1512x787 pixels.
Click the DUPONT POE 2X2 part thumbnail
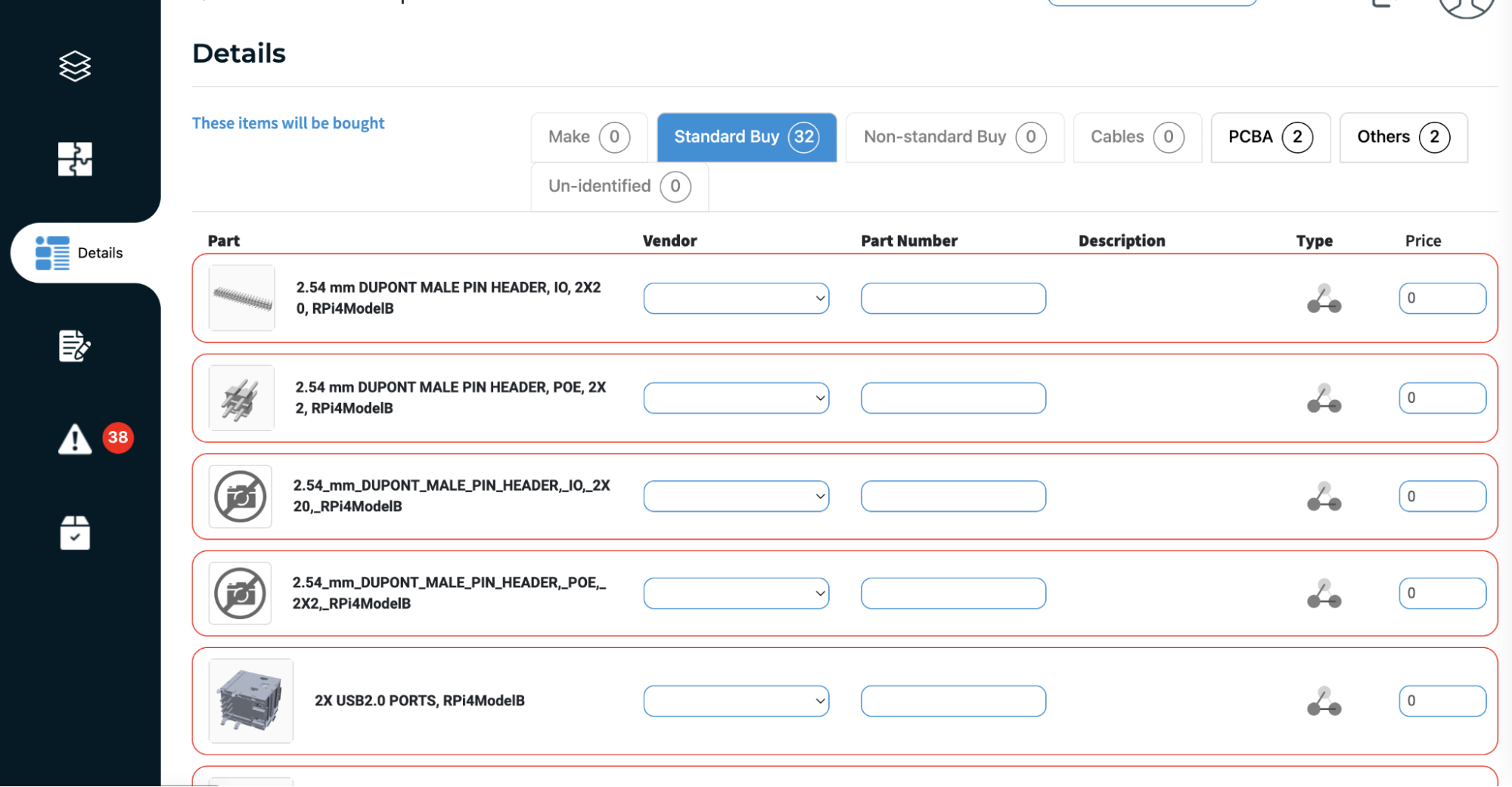[241, 398]
